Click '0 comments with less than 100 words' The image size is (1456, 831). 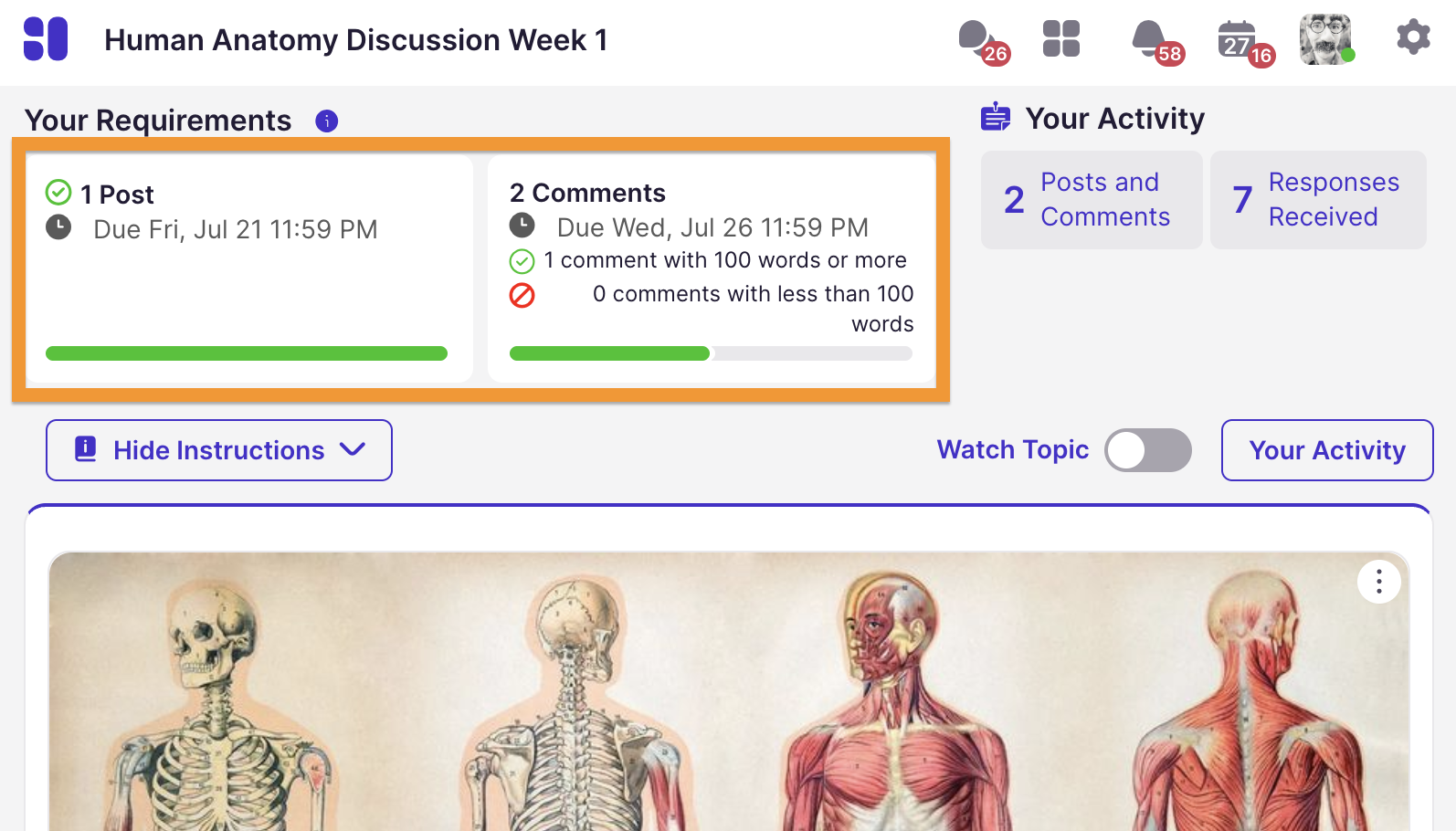coord(753,309)
